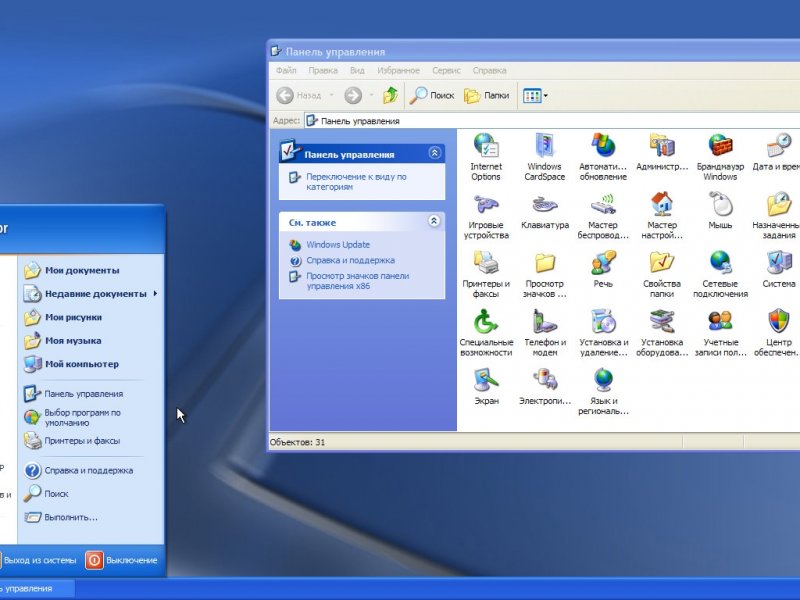Launch Мастер беспроводной сети icon
800x600 pixels.
(603, 215)
